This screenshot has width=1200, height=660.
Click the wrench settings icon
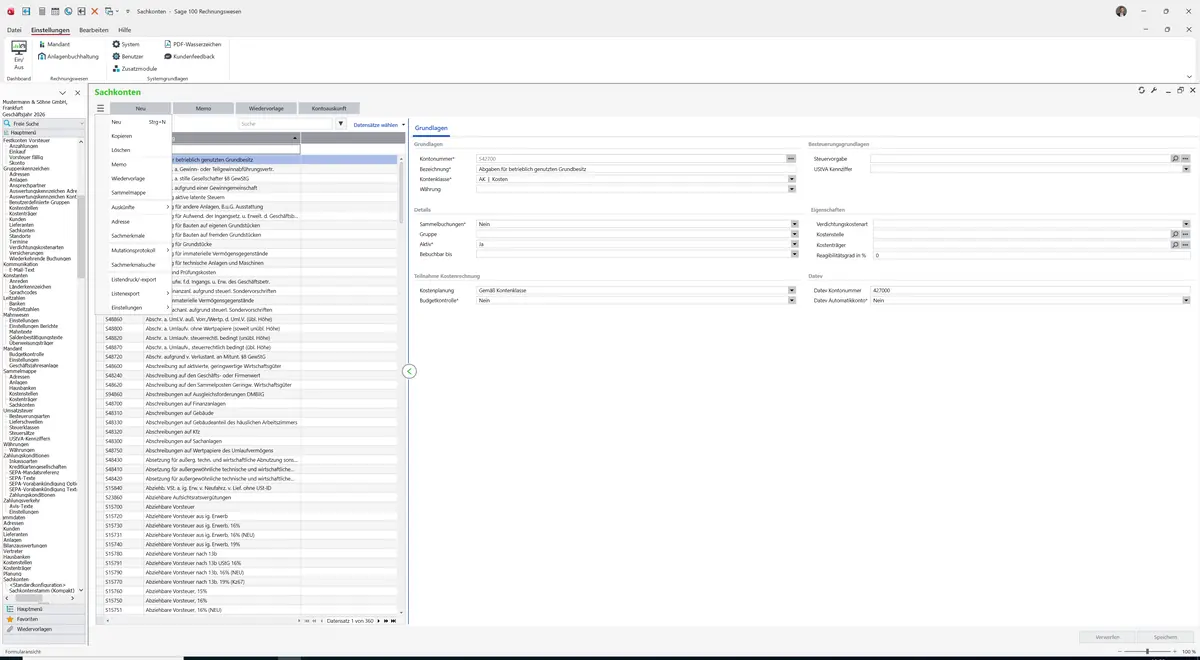pos(1154,90)
